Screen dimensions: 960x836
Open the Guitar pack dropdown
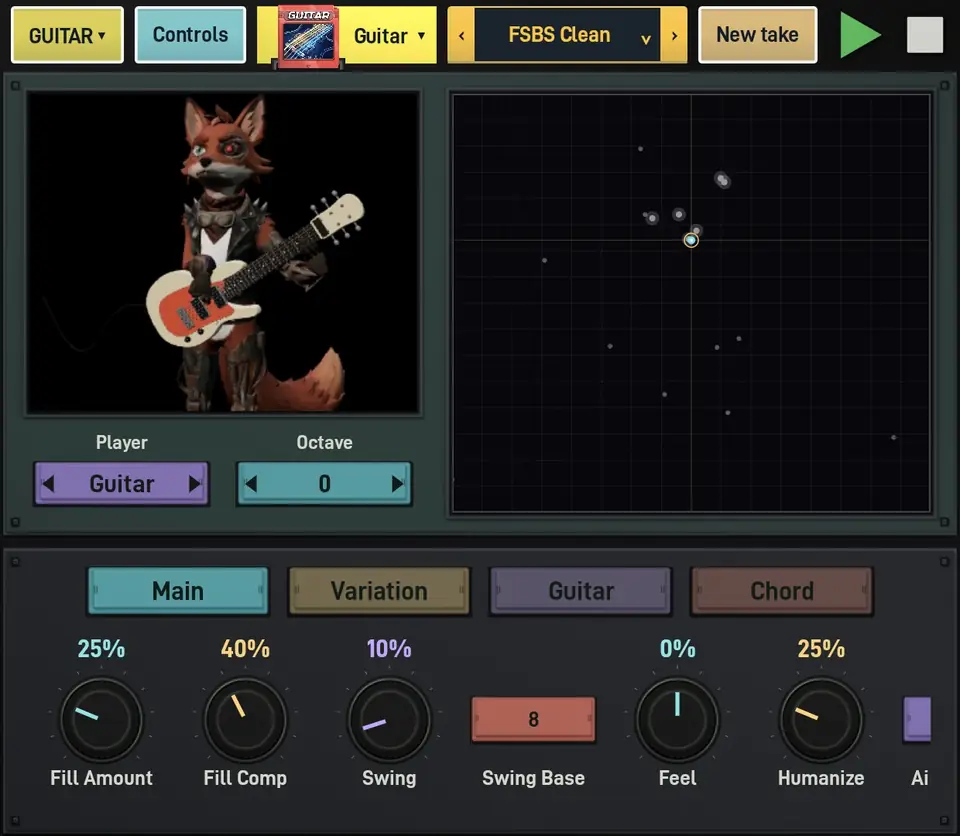tap(388, 36)
